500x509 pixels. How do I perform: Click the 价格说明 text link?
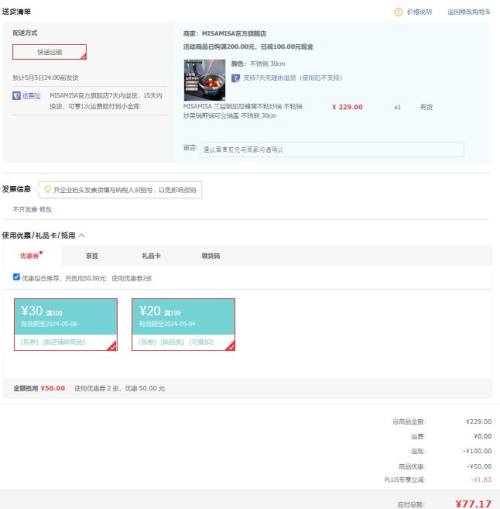[419, 12]
